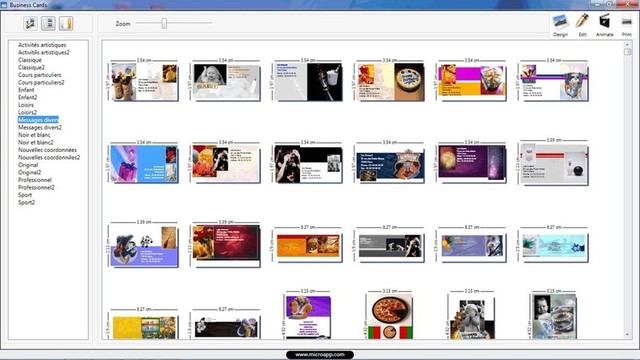
Task: Click the Print icon
Action: pos(627,25)
